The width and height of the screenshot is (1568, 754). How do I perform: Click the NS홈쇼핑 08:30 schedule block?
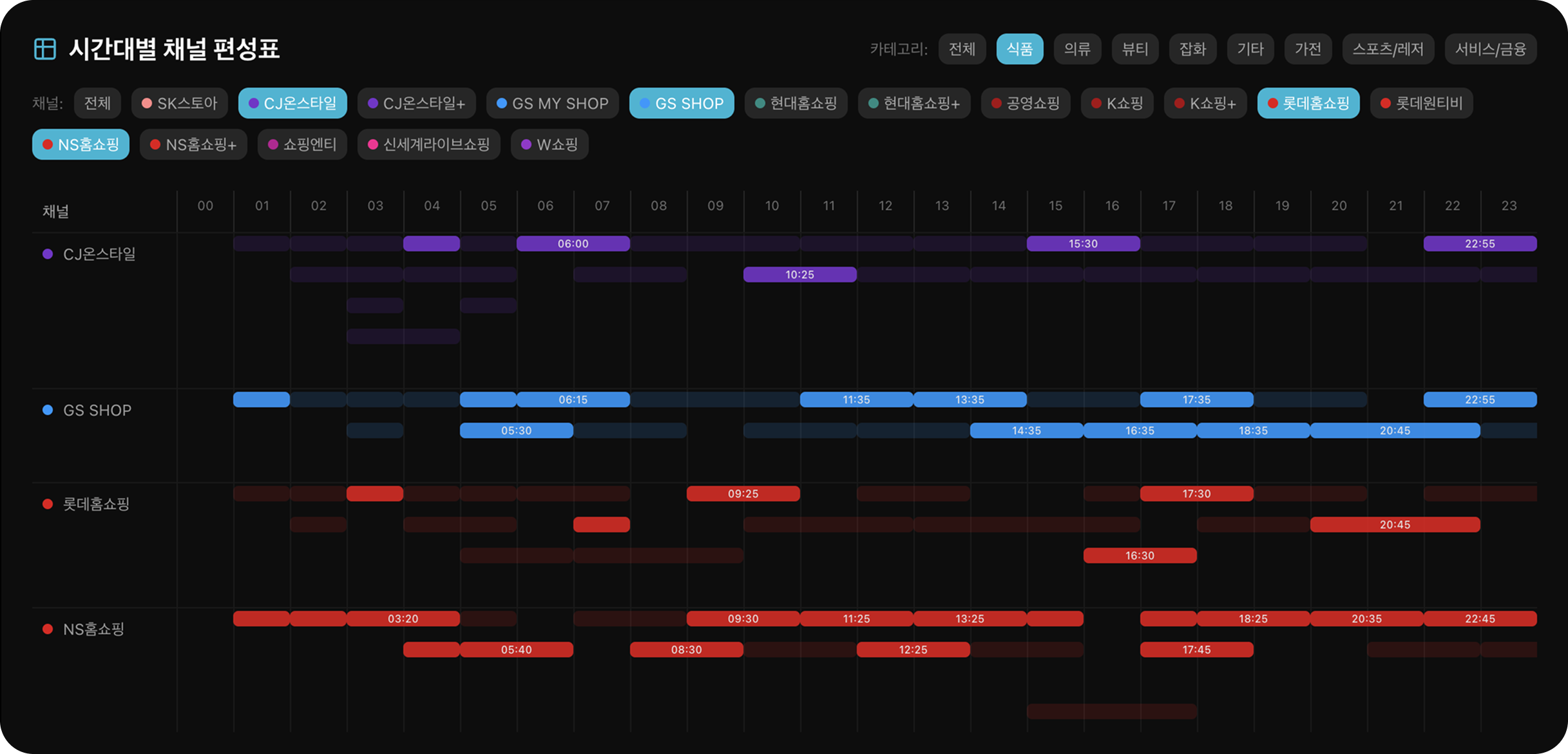(x=686, y=650)
